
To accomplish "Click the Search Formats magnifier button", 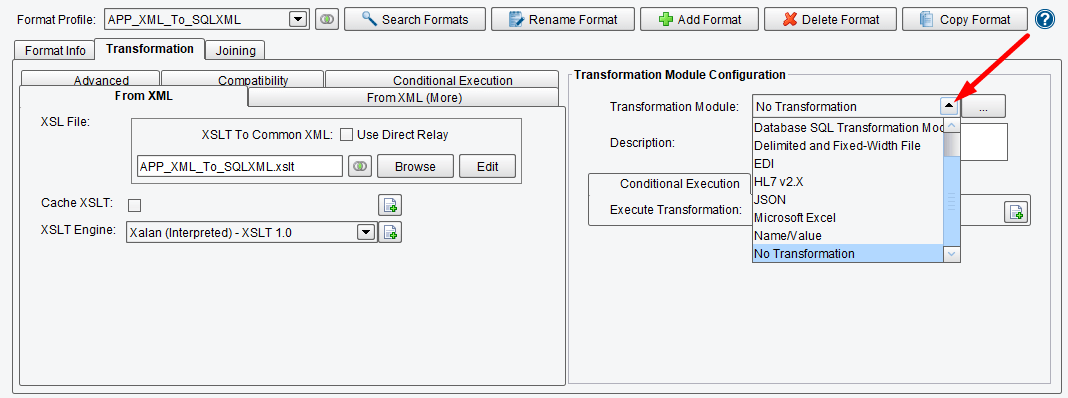I will click(x=415, y=20).
